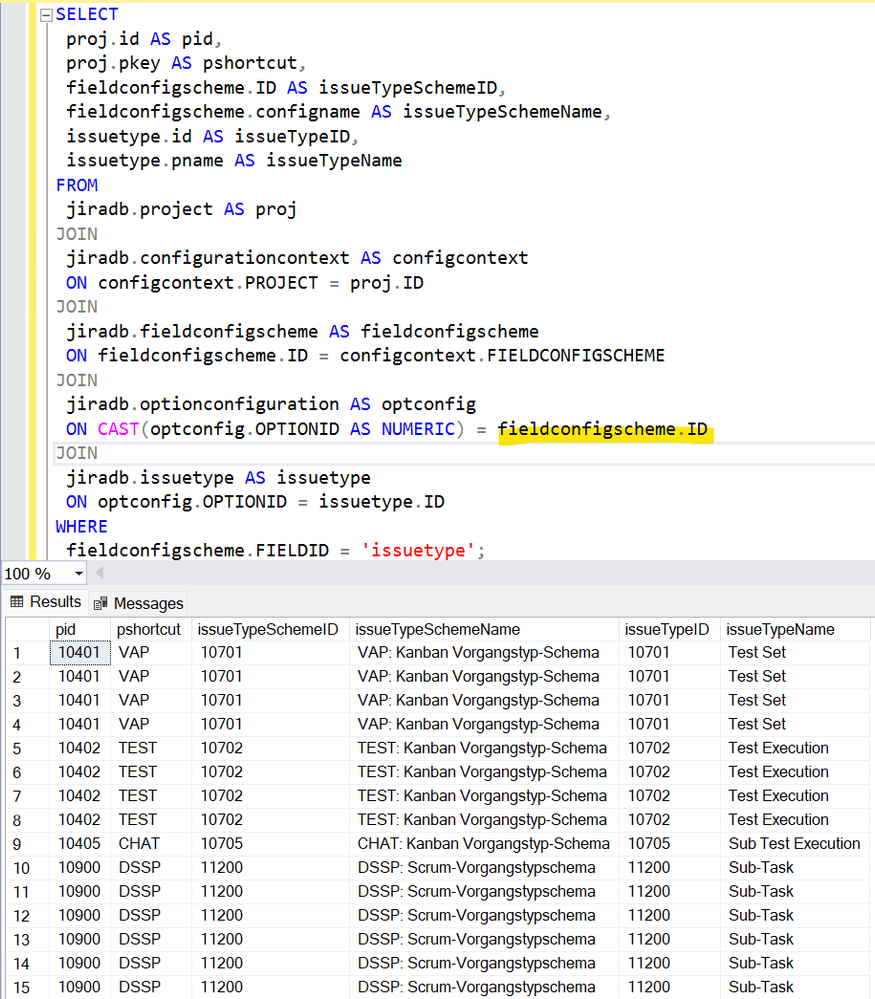
Task: Click the NUMERIC keyword in the query
Action: pos(418,429)
